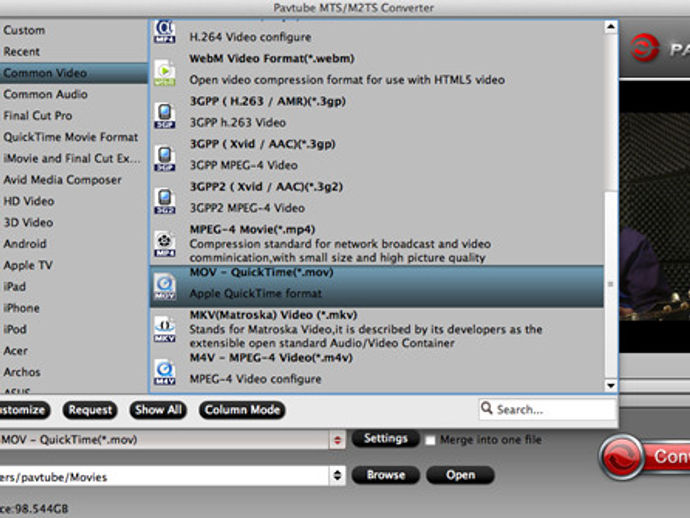Click the 3GPP Xvid/AAC format icon
The height and width of the screenshot is (518, 690).
[165, 158]
